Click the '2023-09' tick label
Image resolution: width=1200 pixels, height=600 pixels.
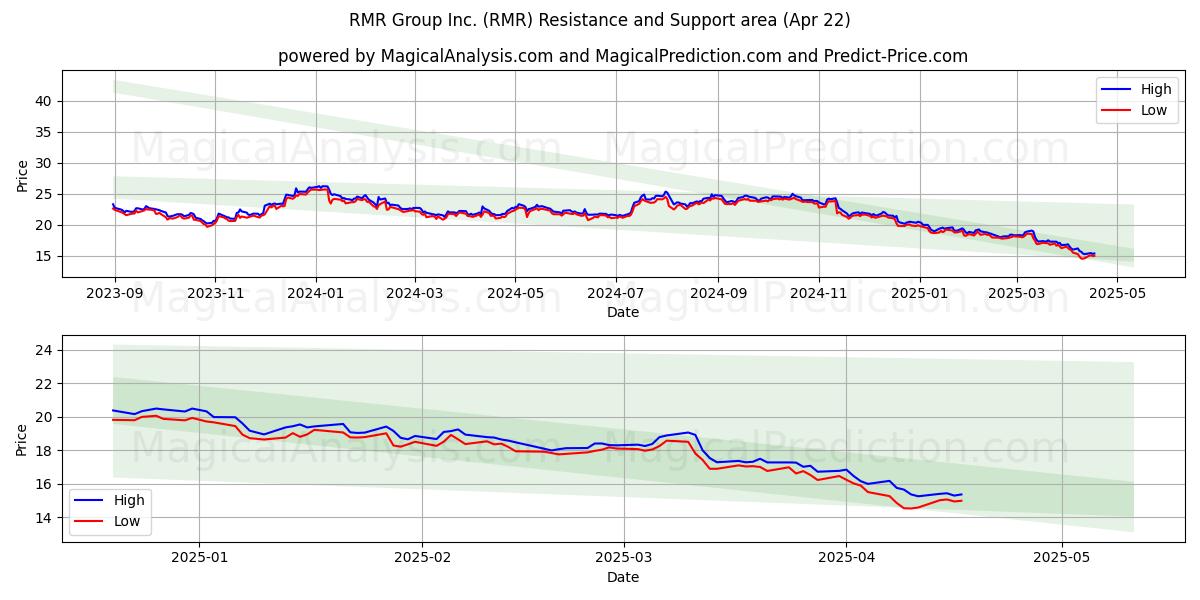[115, 292]
